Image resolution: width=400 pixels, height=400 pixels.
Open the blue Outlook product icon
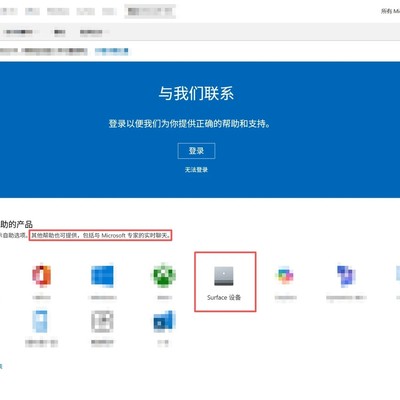[163, 322]
